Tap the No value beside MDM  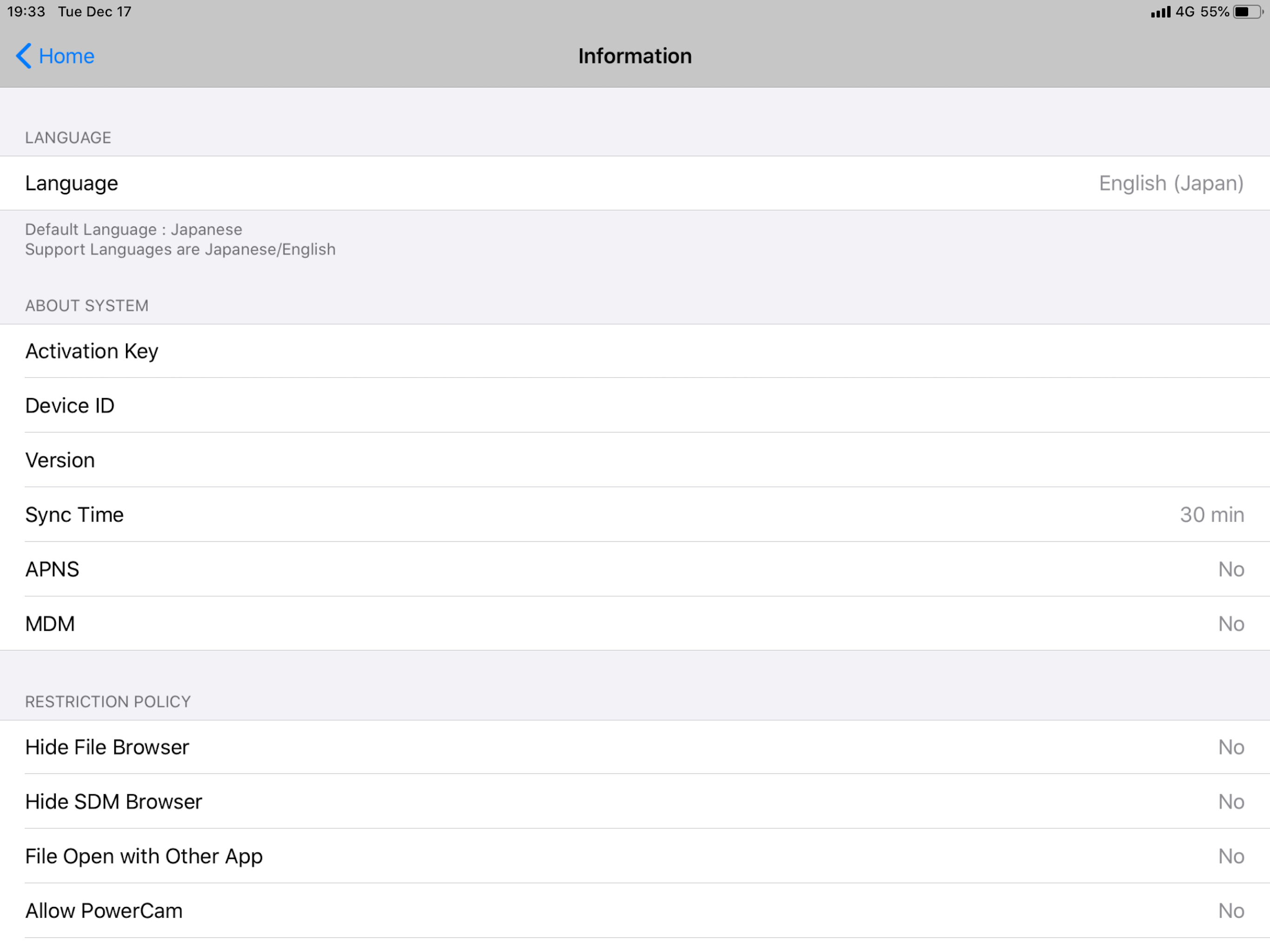[x=1231, y=623]
